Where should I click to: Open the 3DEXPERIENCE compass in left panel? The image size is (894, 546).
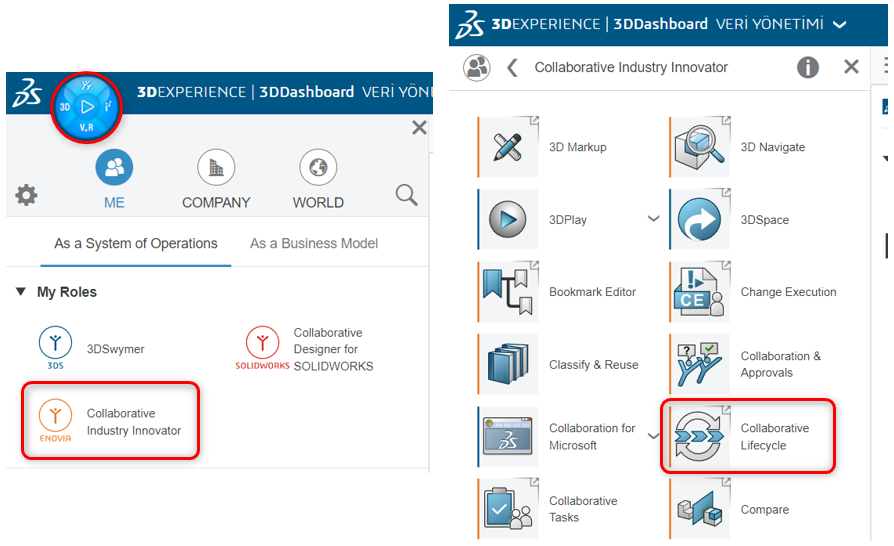tap(87, 107)
